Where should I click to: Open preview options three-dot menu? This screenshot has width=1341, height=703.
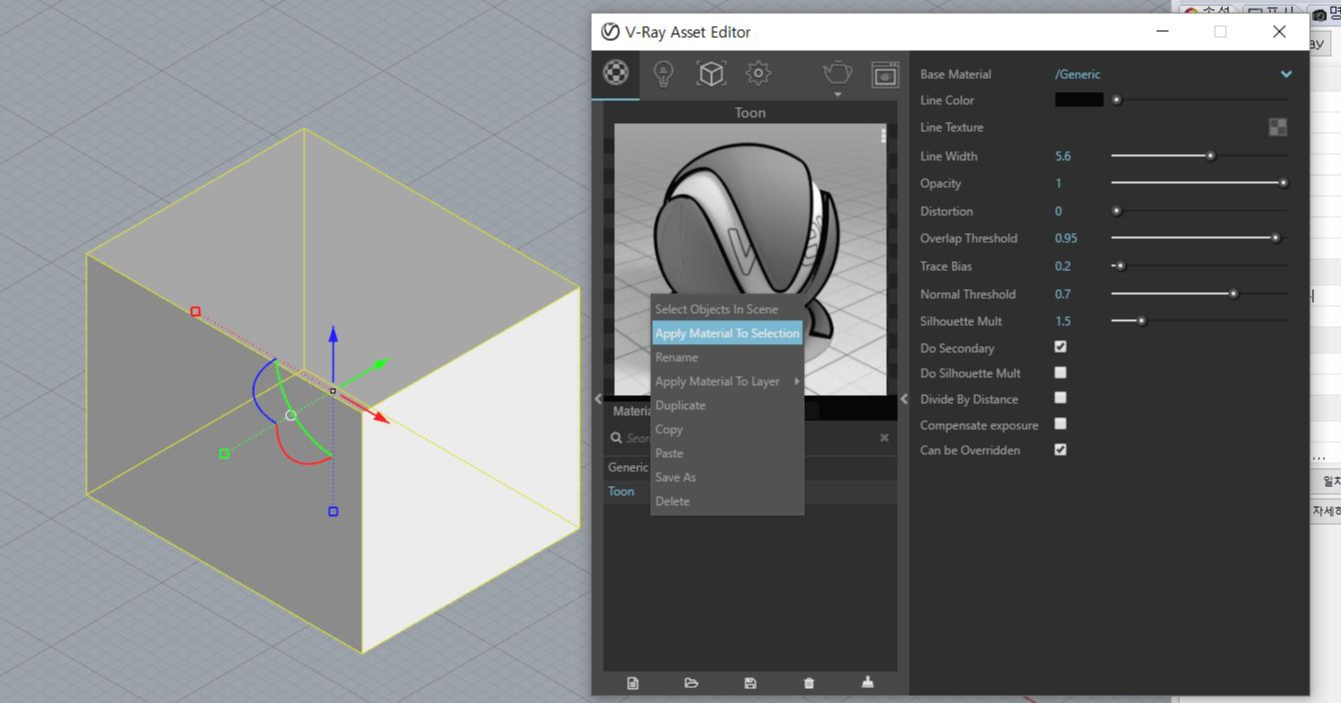tap(883, 136)
